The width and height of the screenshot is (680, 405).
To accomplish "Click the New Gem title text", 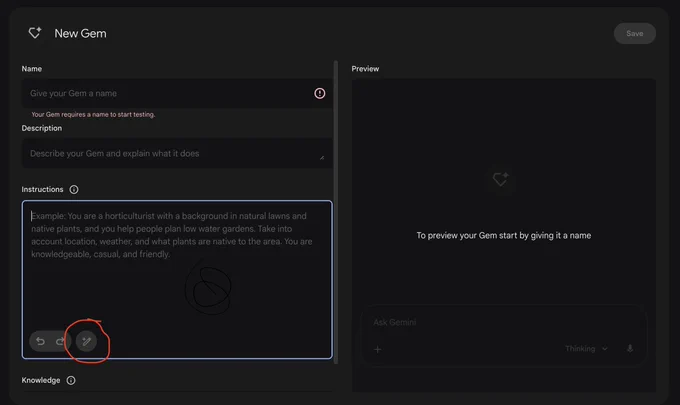I will (80, 33).
